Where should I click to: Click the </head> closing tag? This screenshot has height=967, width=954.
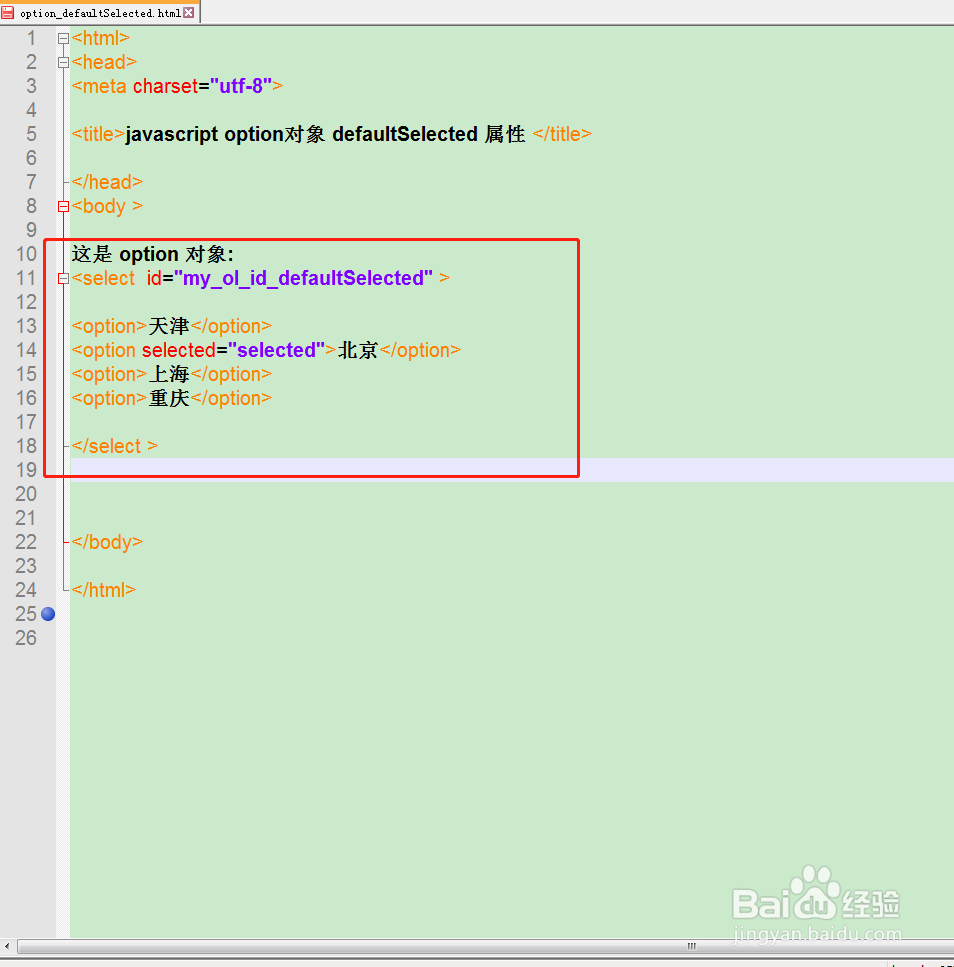(107, 183)
